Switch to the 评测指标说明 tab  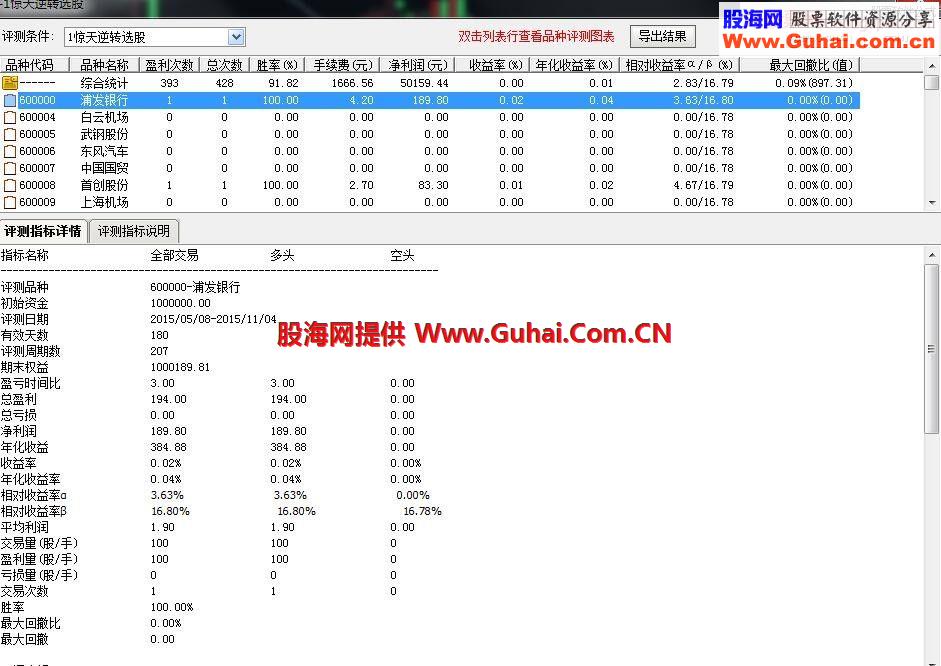134,232
